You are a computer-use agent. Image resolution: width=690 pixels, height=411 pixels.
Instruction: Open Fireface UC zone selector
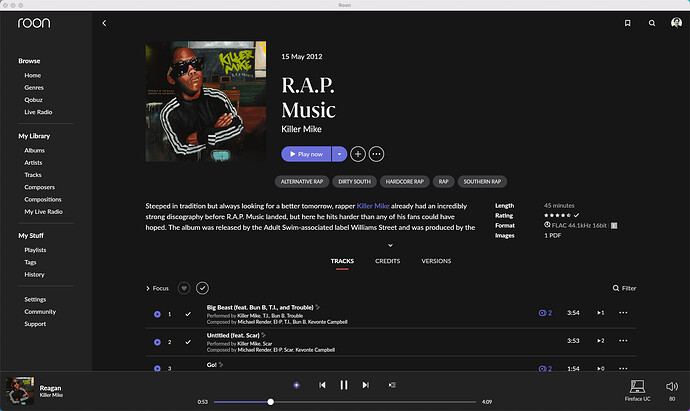click(x=637, y=390)
